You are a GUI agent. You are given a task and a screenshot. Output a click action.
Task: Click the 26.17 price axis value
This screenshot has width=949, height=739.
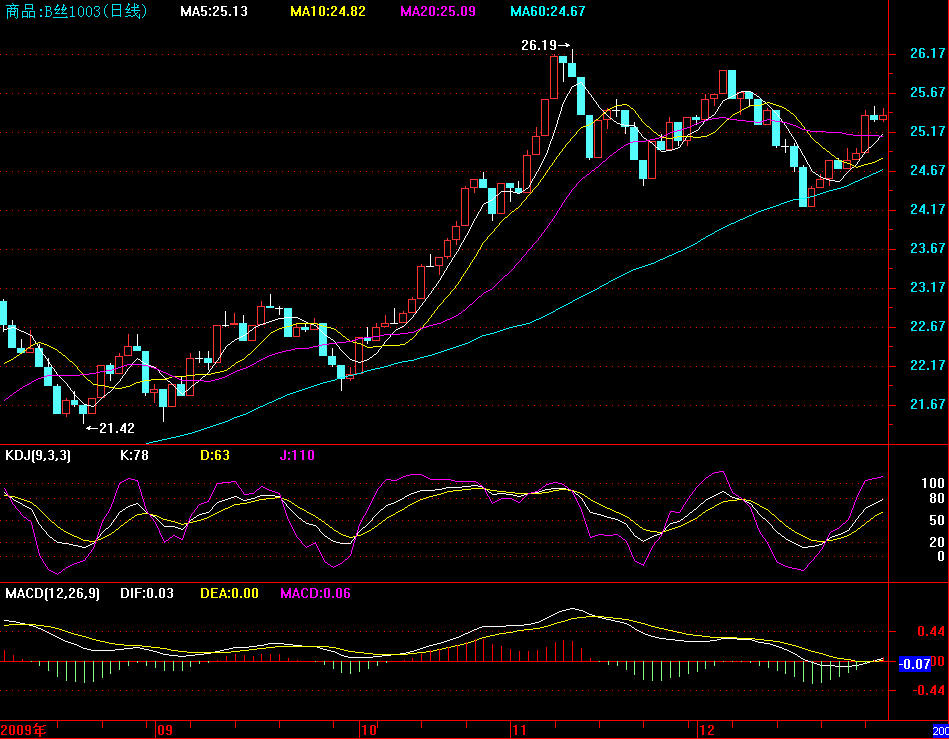[927, 54]
